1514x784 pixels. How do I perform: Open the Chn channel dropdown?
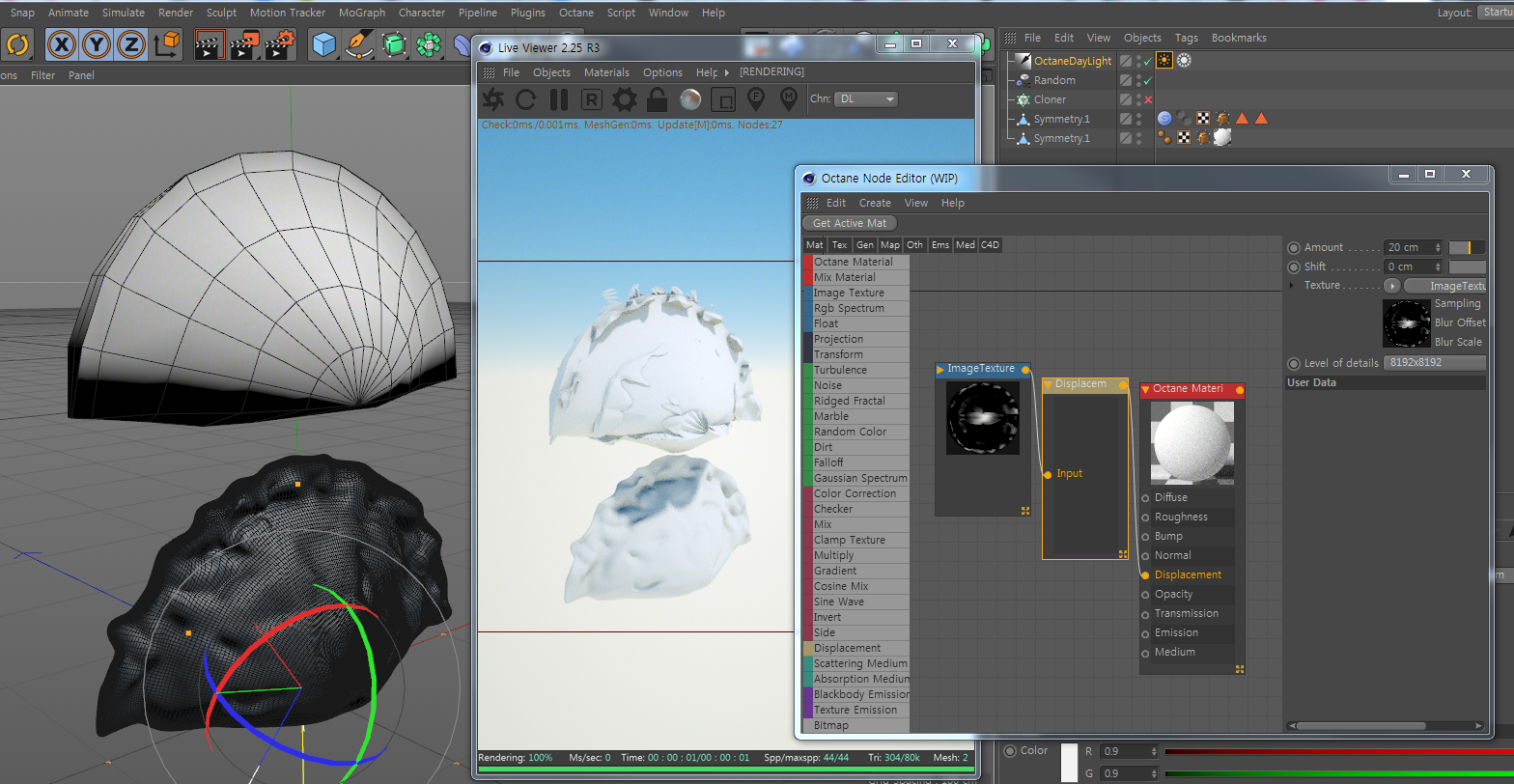pyautogui.click(x=866, y=98)
